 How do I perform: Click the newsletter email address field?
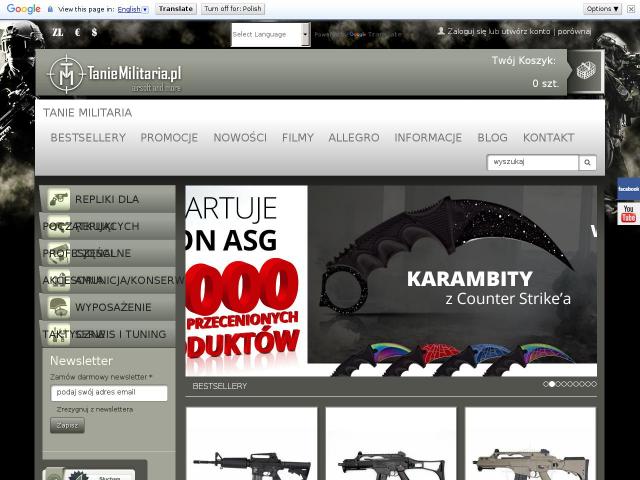109,393
